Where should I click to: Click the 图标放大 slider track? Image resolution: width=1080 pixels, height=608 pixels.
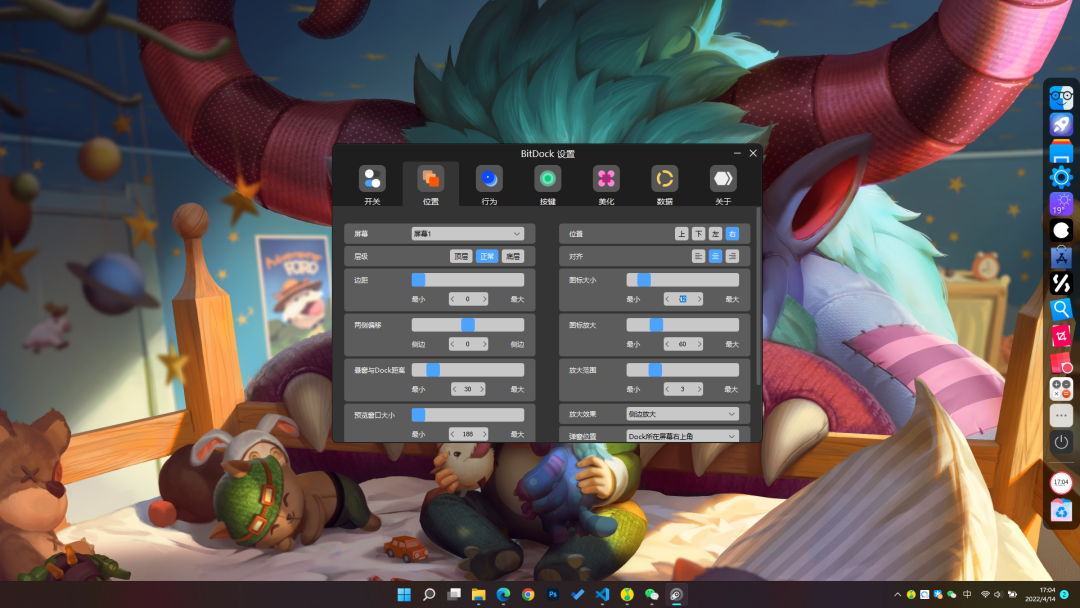click(682, 325)
